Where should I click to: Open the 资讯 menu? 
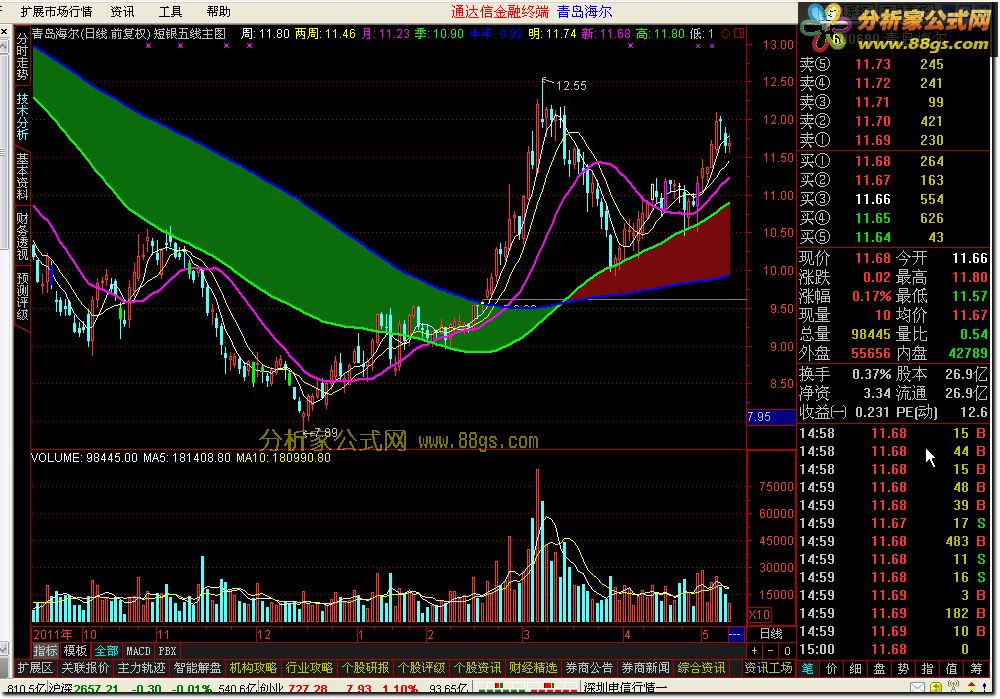(x=122, y=11)
